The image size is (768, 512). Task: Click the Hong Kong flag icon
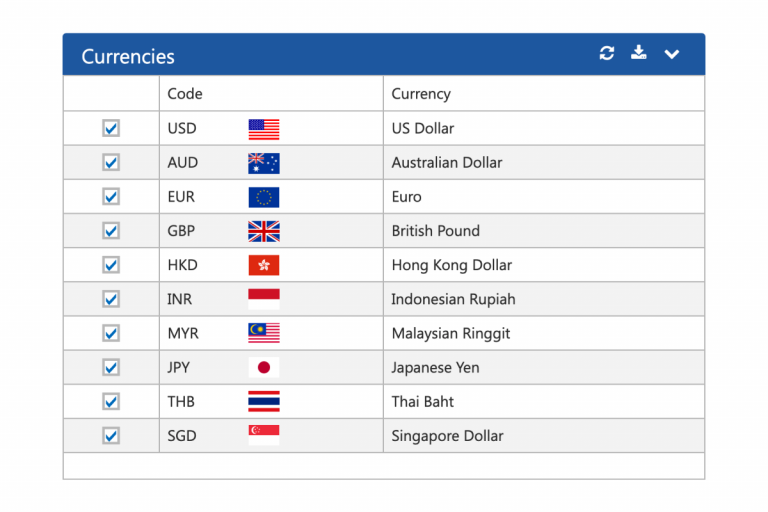coord(264,266)
